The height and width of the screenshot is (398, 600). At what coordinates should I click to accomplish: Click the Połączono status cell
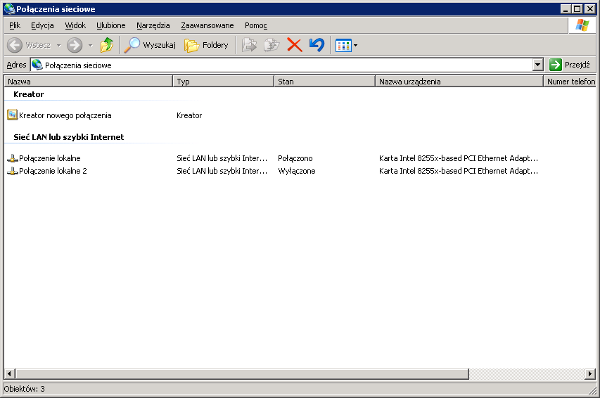pos(295,158)
